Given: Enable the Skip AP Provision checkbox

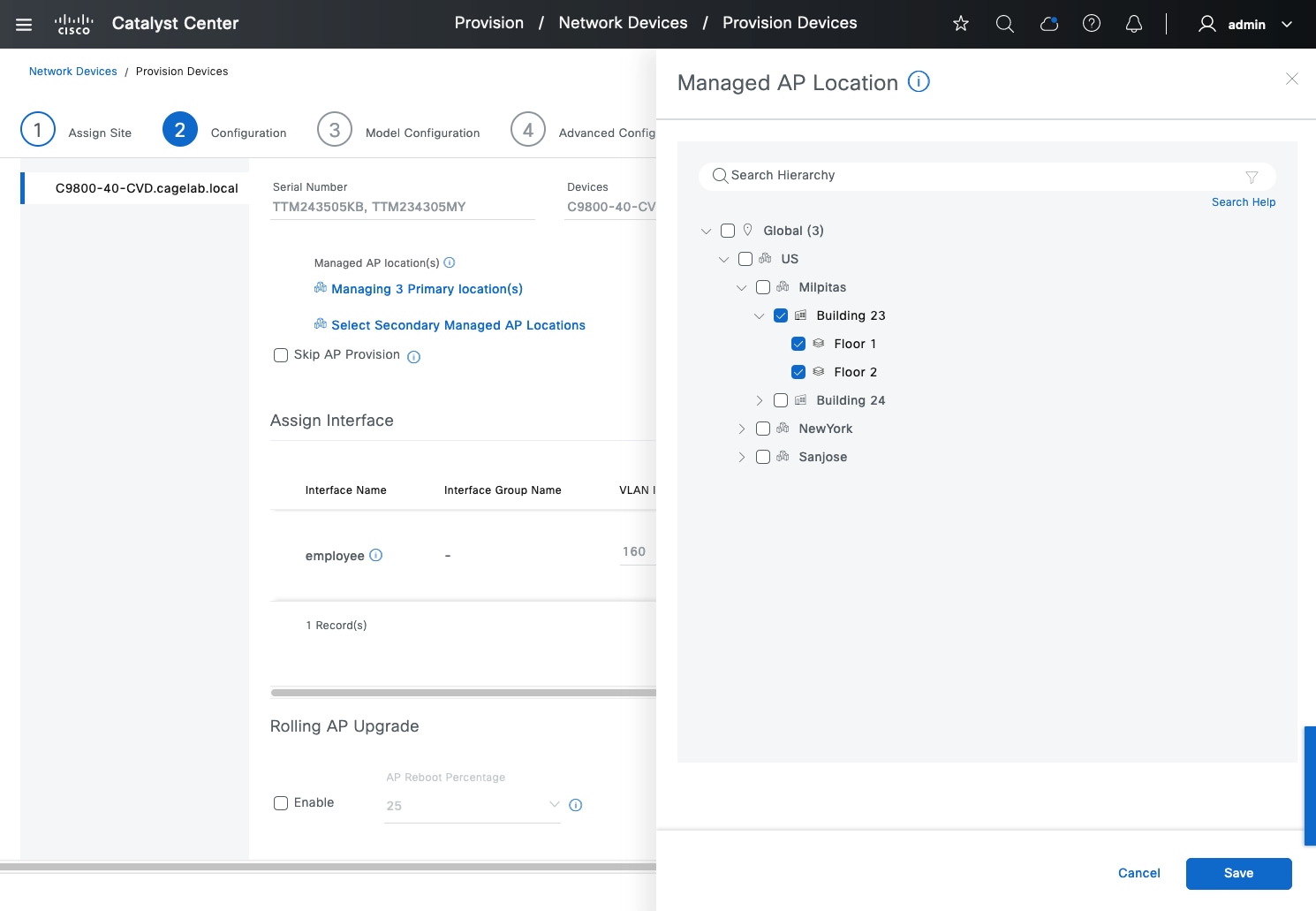Looking at the screenshot, I should [x=281, y=355].
